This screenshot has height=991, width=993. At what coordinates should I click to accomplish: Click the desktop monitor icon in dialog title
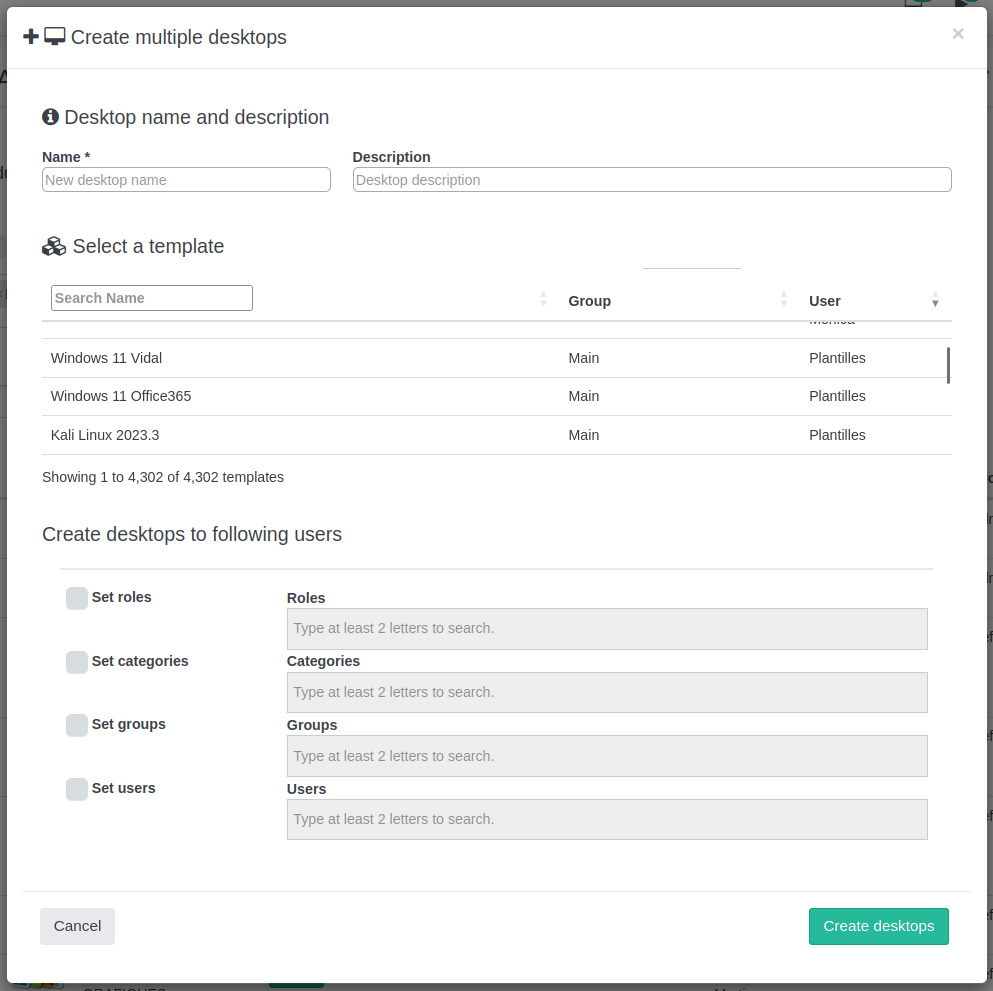click(55, 37)
